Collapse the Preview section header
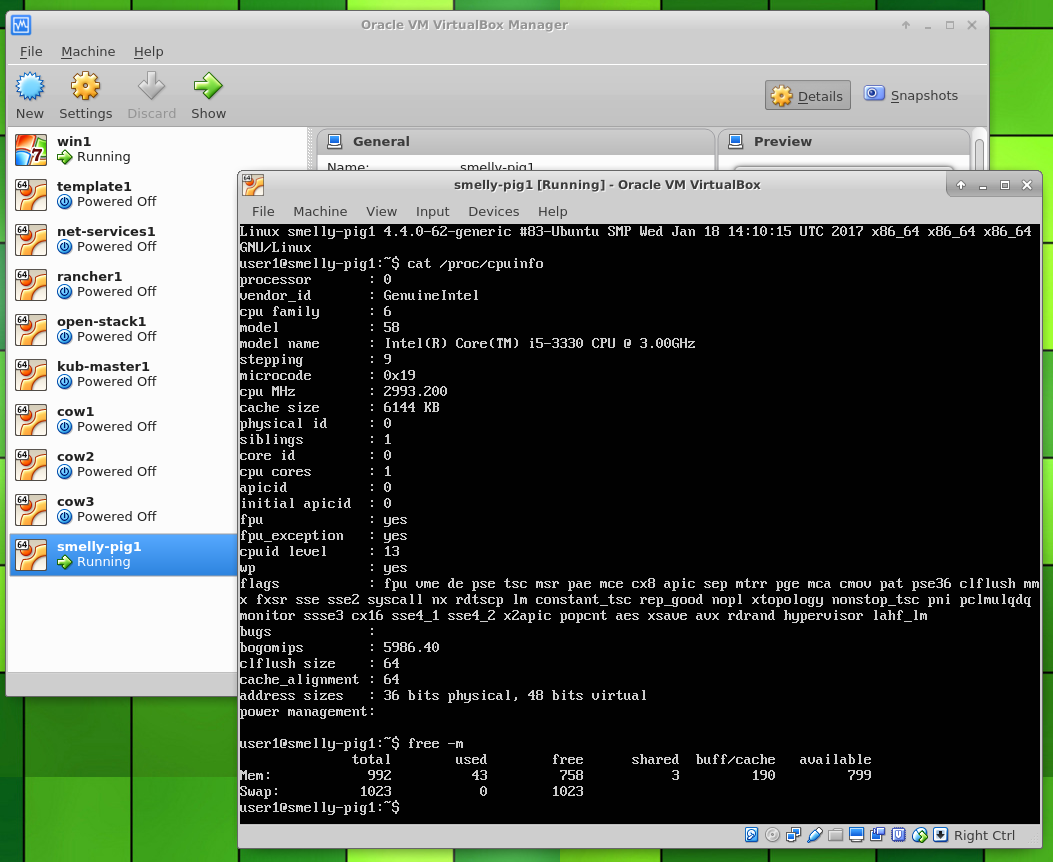1053x862 pixels. point(844,142)
